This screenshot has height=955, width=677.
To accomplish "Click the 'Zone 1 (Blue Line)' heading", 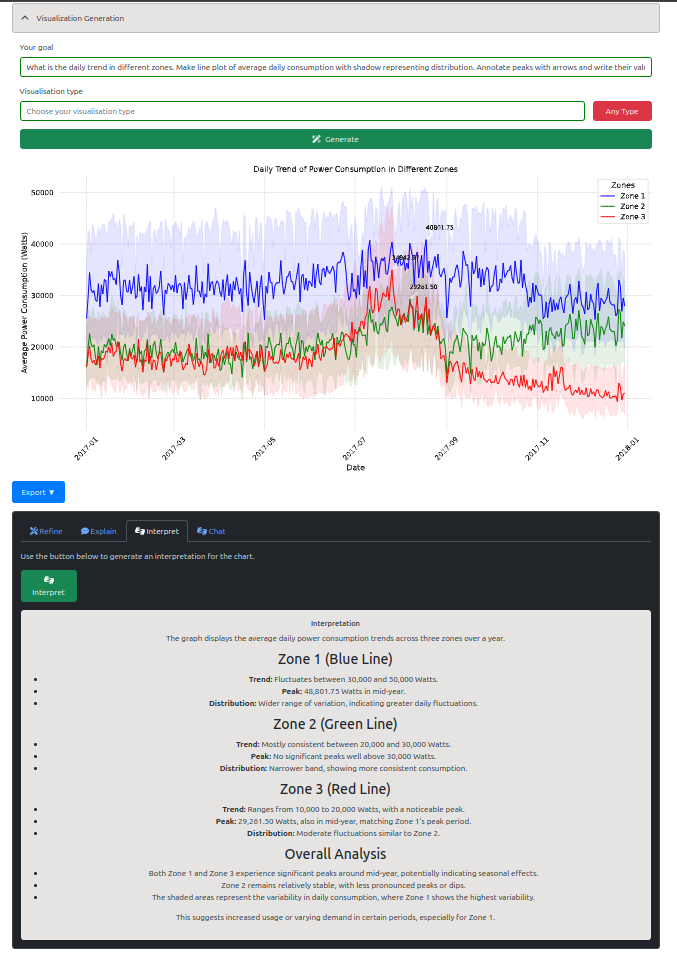I will (335, 659).
